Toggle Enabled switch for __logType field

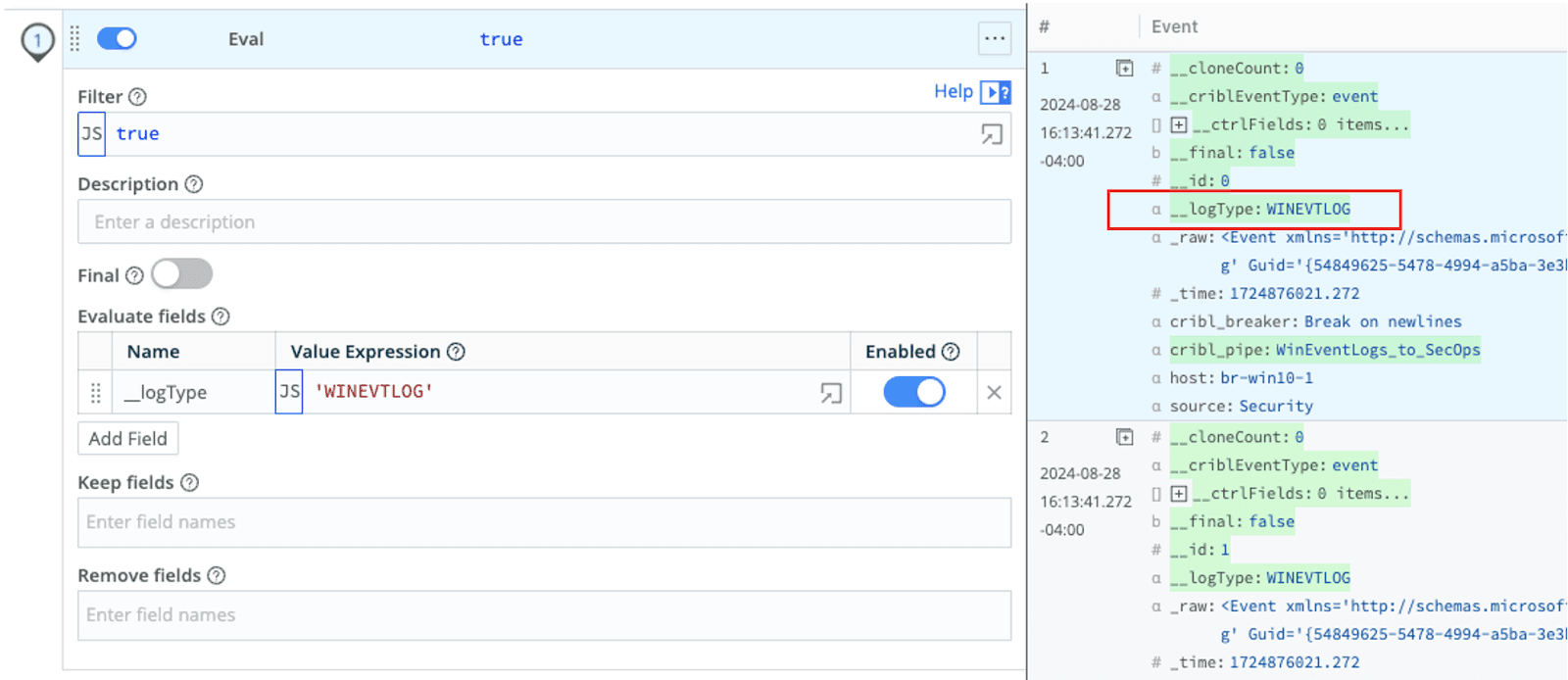pos(913,392)
